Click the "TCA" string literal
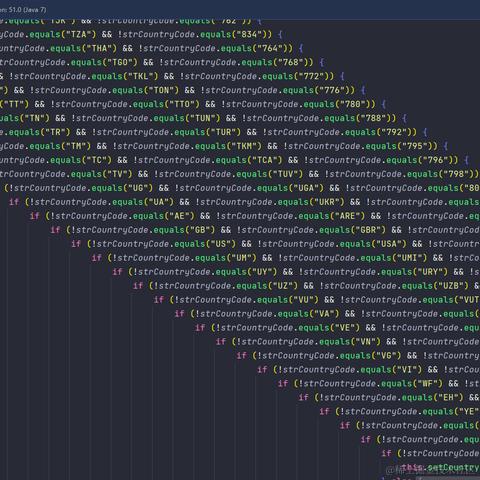This screenshot has width=480, height=480. pyautogui.click(x=265, y=160)
